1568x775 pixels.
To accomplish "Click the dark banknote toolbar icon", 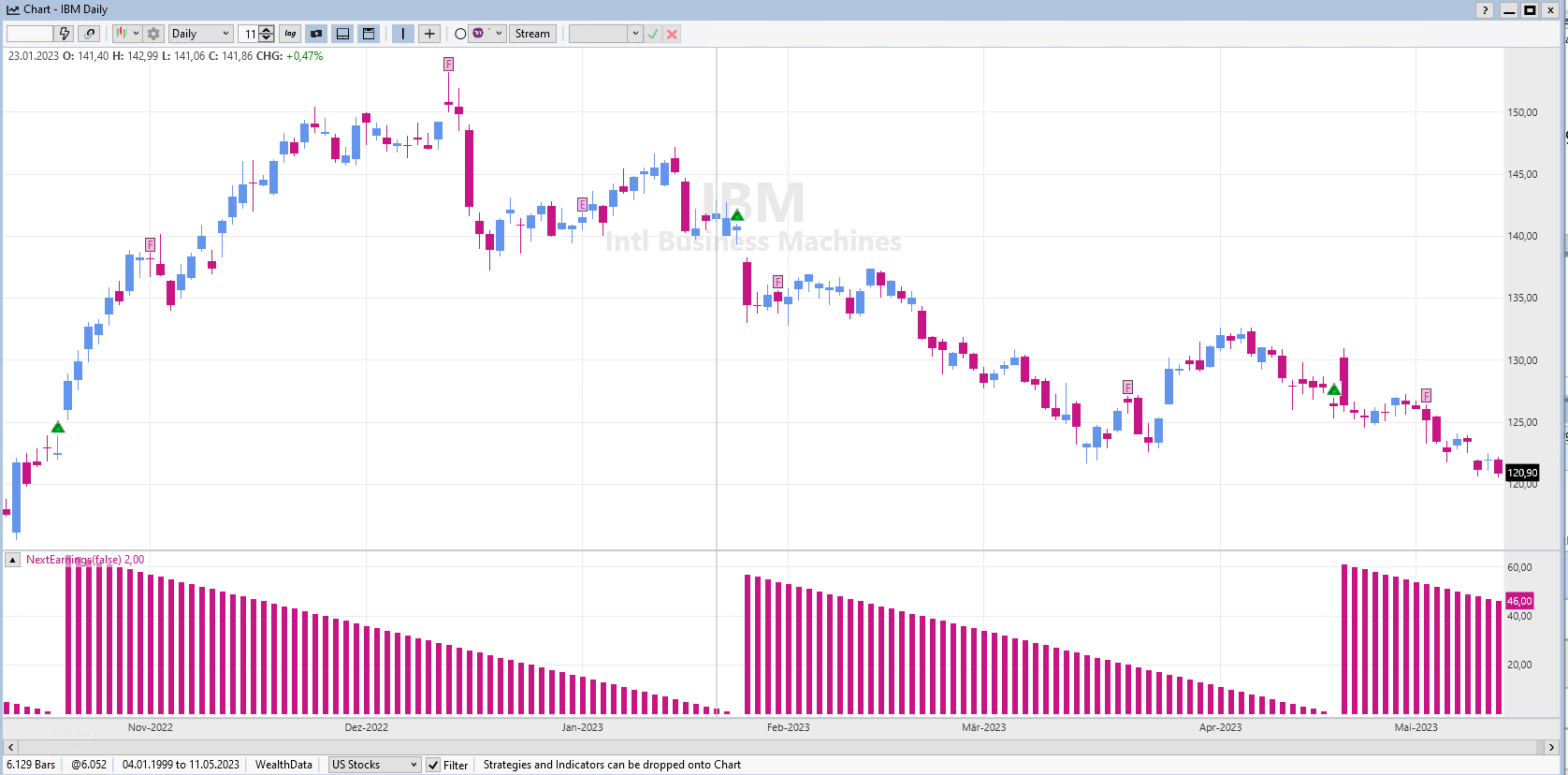I will click(x=316, y=34).
